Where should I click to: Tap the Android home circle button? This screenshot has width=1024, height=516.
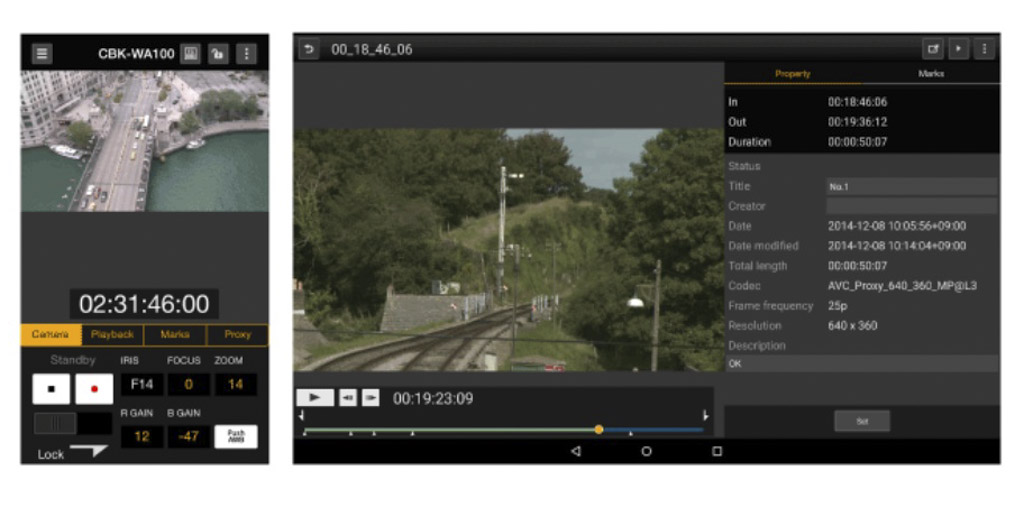click(646, 451)
